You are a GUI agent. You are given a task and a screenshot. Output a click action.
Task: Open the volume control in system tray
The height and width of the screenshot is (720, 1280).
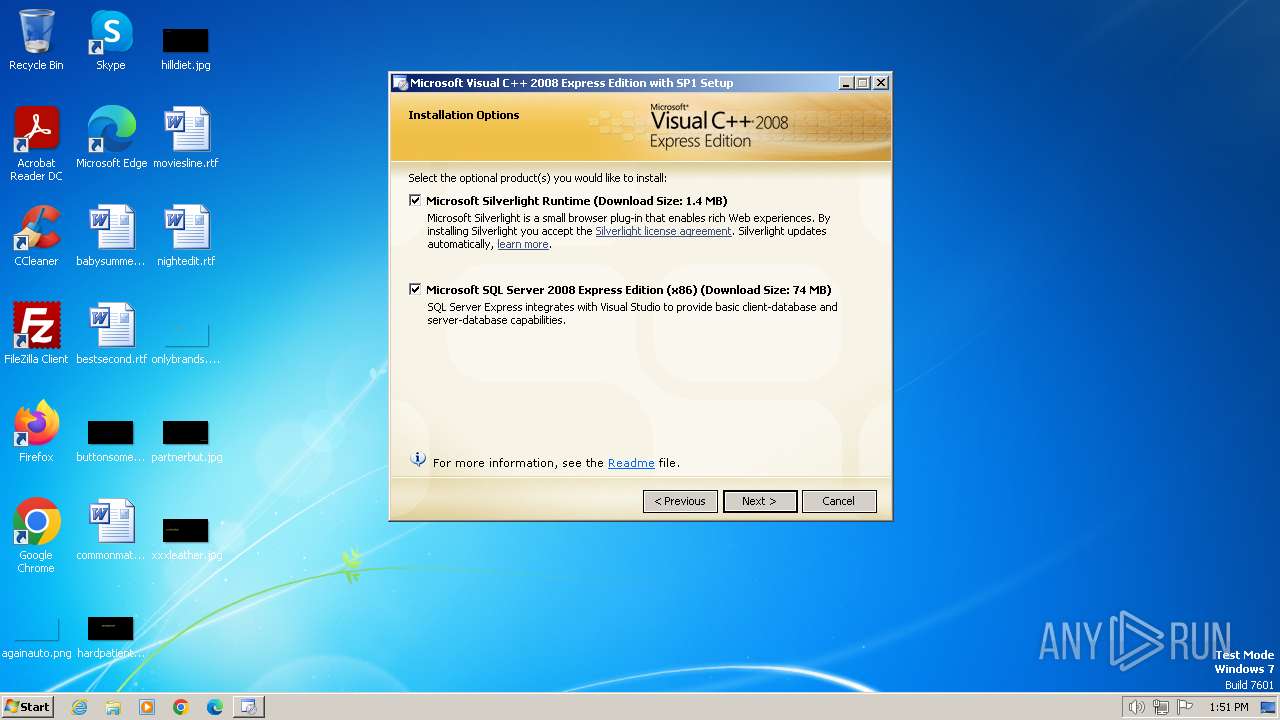(1136, 707)
